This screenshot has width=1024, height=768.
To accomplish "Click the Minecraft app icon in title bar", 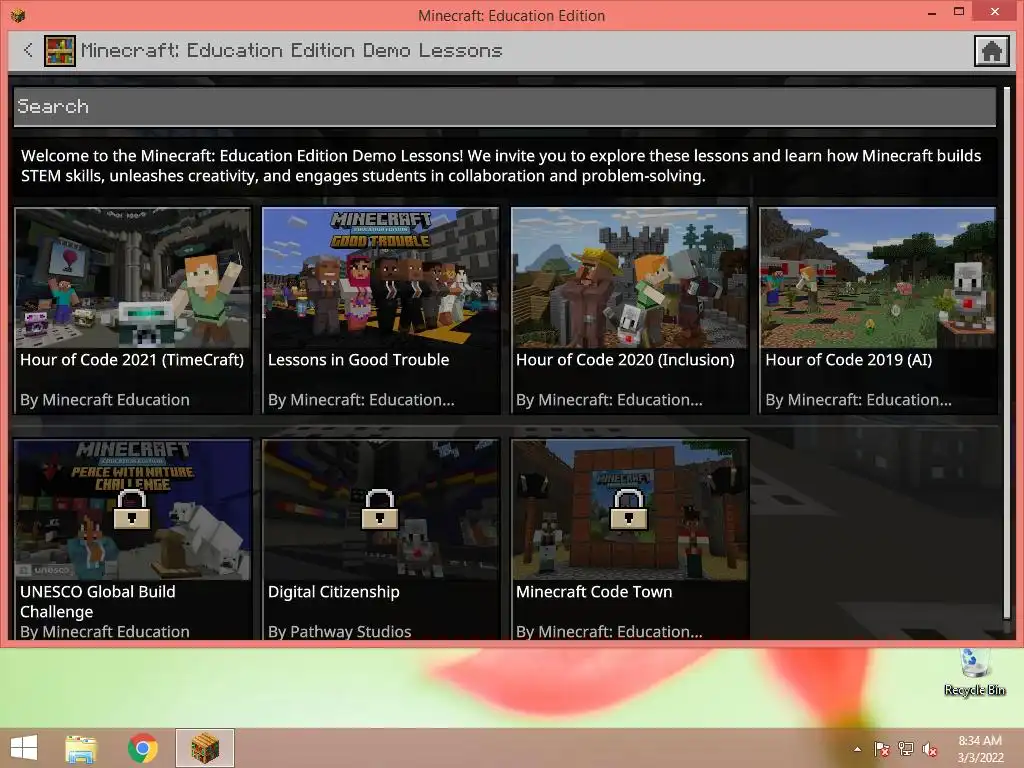I will [x=18, y=14].
